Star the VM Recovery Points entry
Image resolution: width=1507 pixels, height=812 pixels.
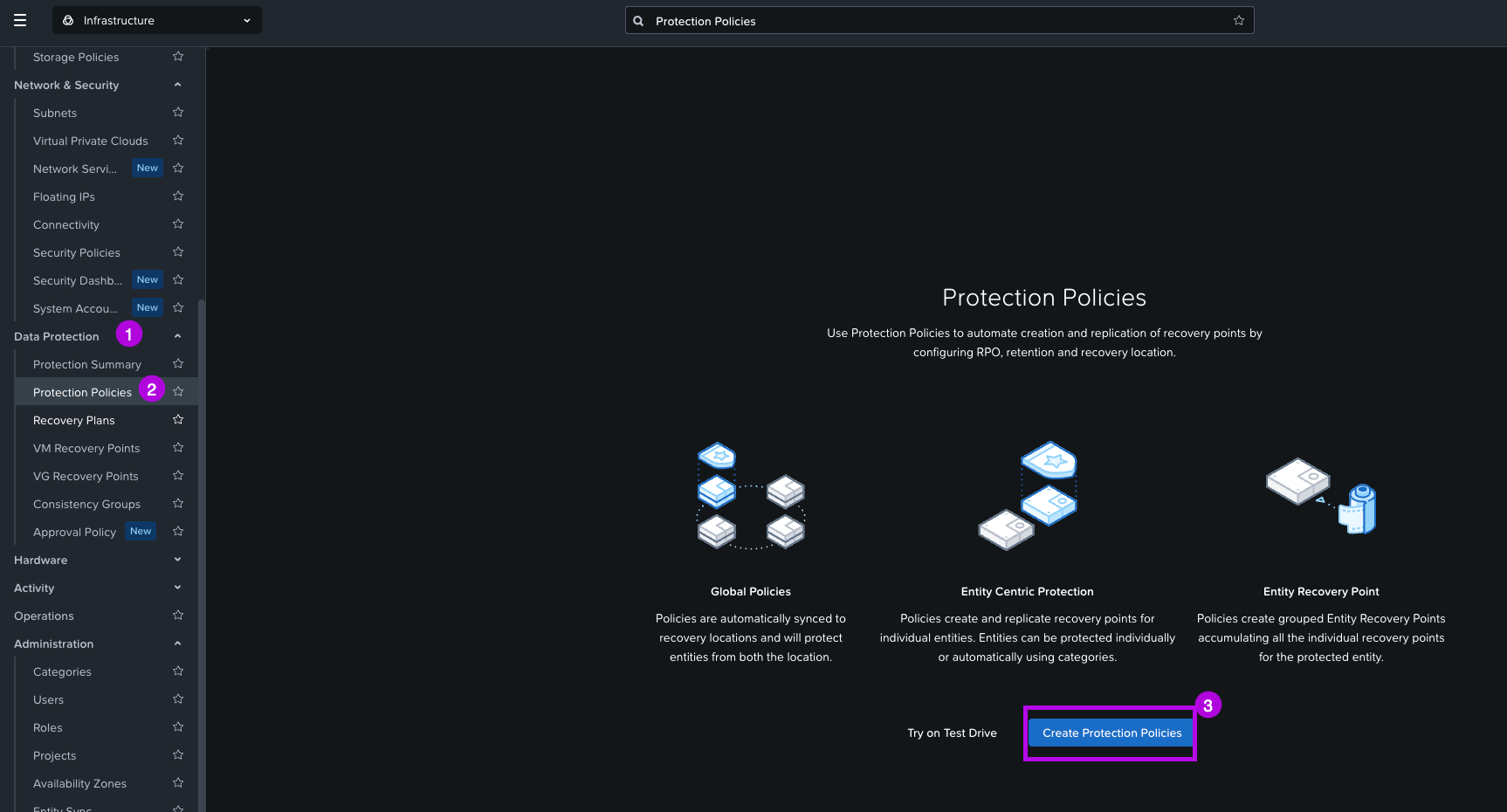pyautogui.click(x=178, y=448)
